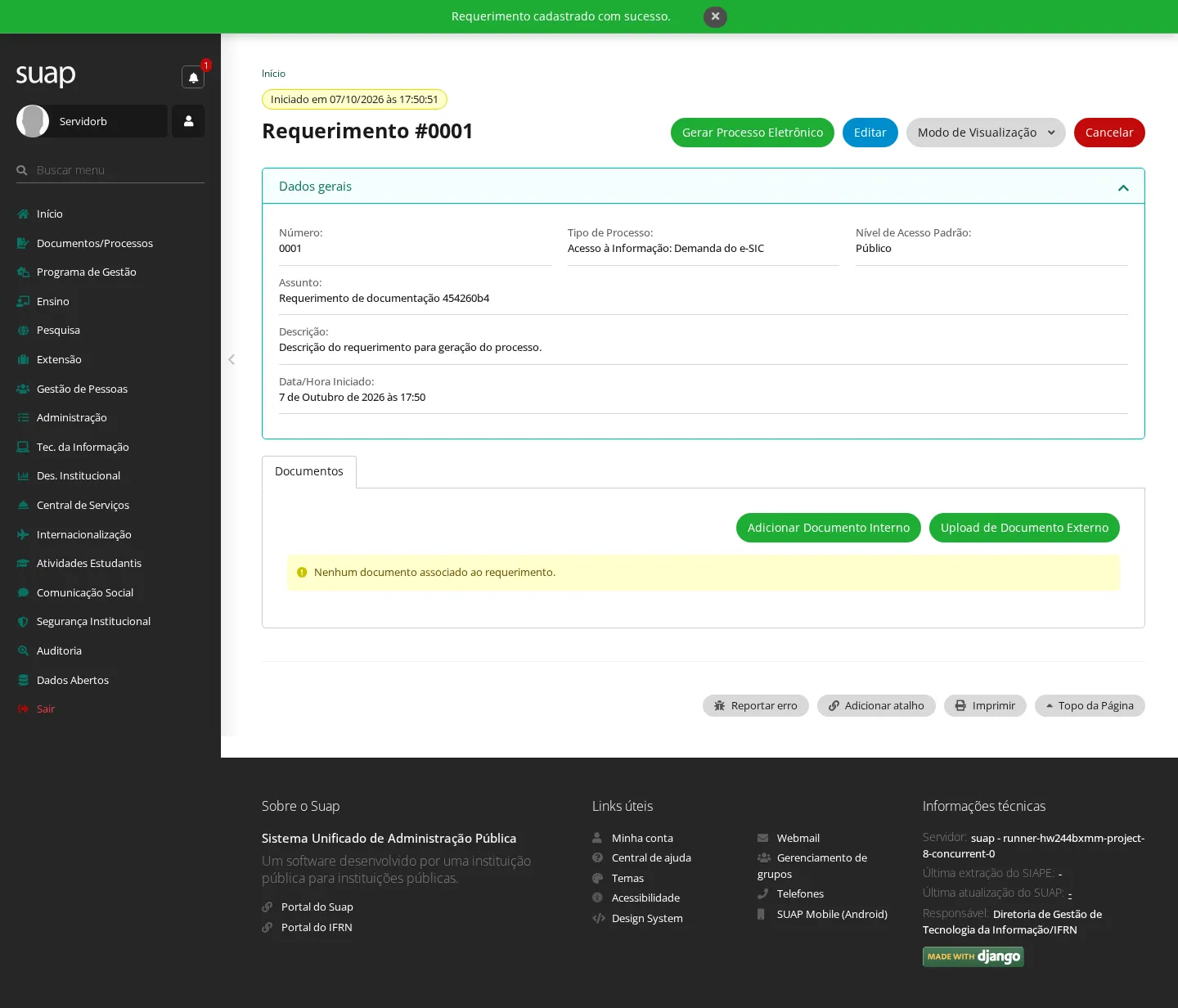The height and width of the screenshot is (1008, 1178).
Task: Expand Programa de Gestão menu
Action: click(x=87, y=272)
